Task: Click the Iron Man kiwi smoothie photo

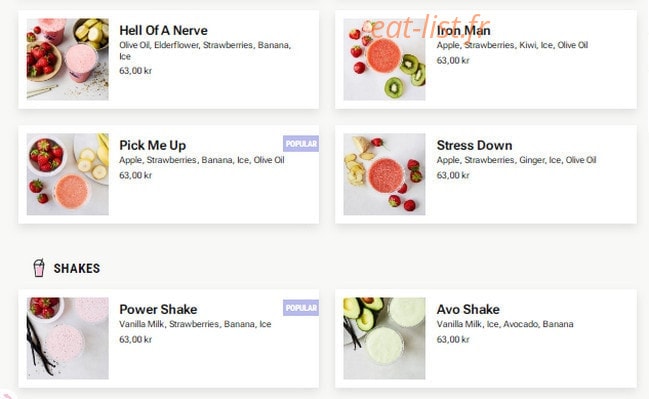Action: (384, 59)
